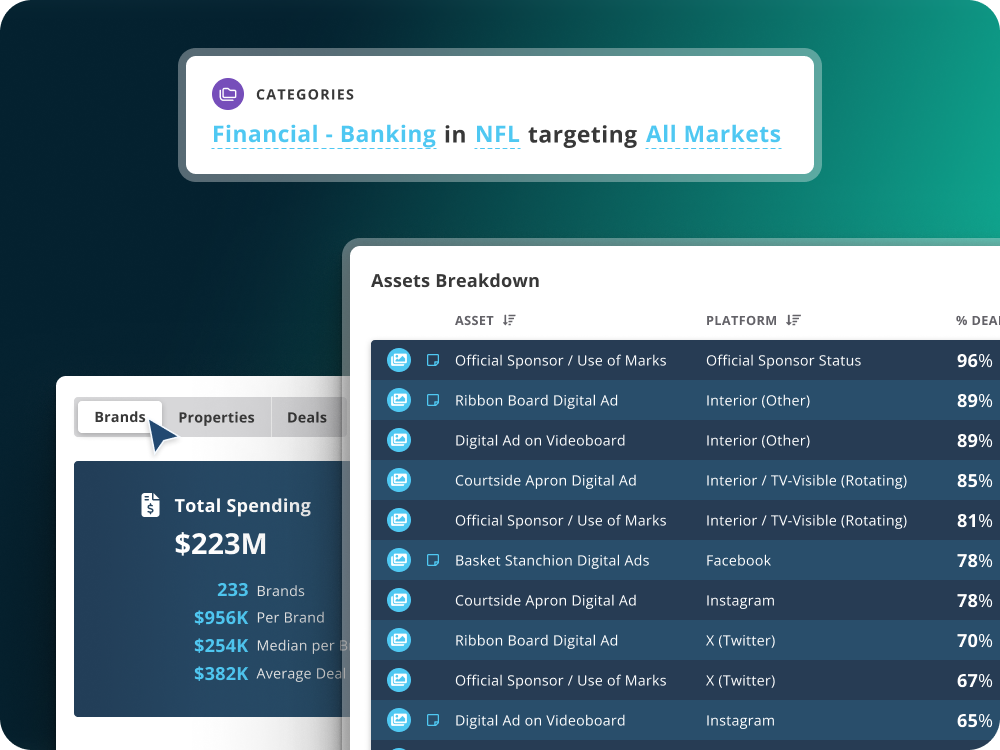Click the 233 Brands statistic
The image size is (1000, 750).
pos(260,590)
